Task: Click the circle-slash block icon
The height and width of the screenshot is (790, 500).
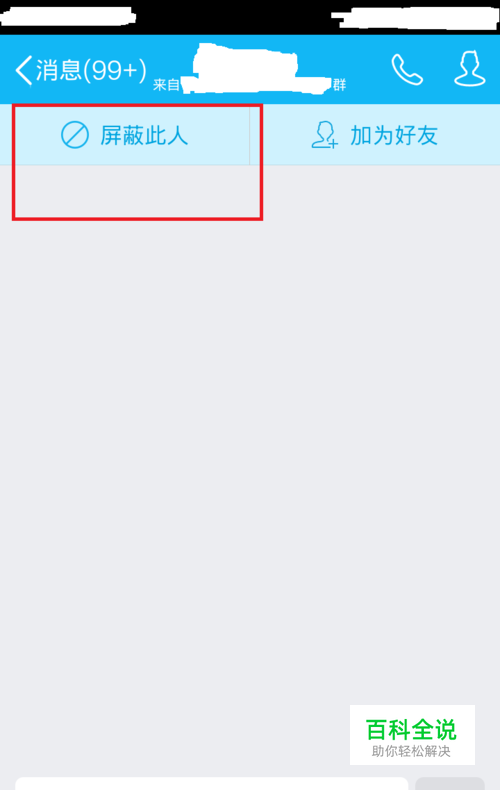Action: point(75,135)
